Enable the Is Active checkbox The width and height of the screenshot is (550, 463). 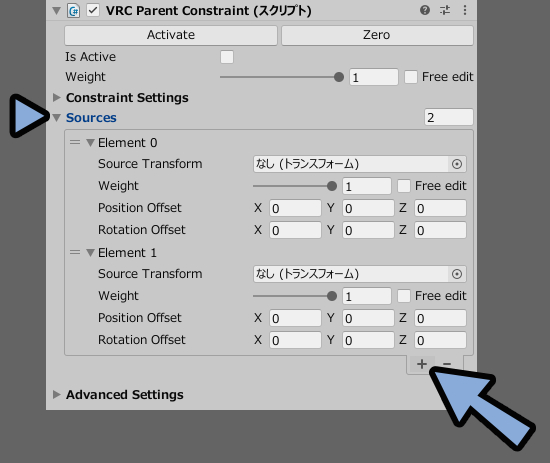227,57
